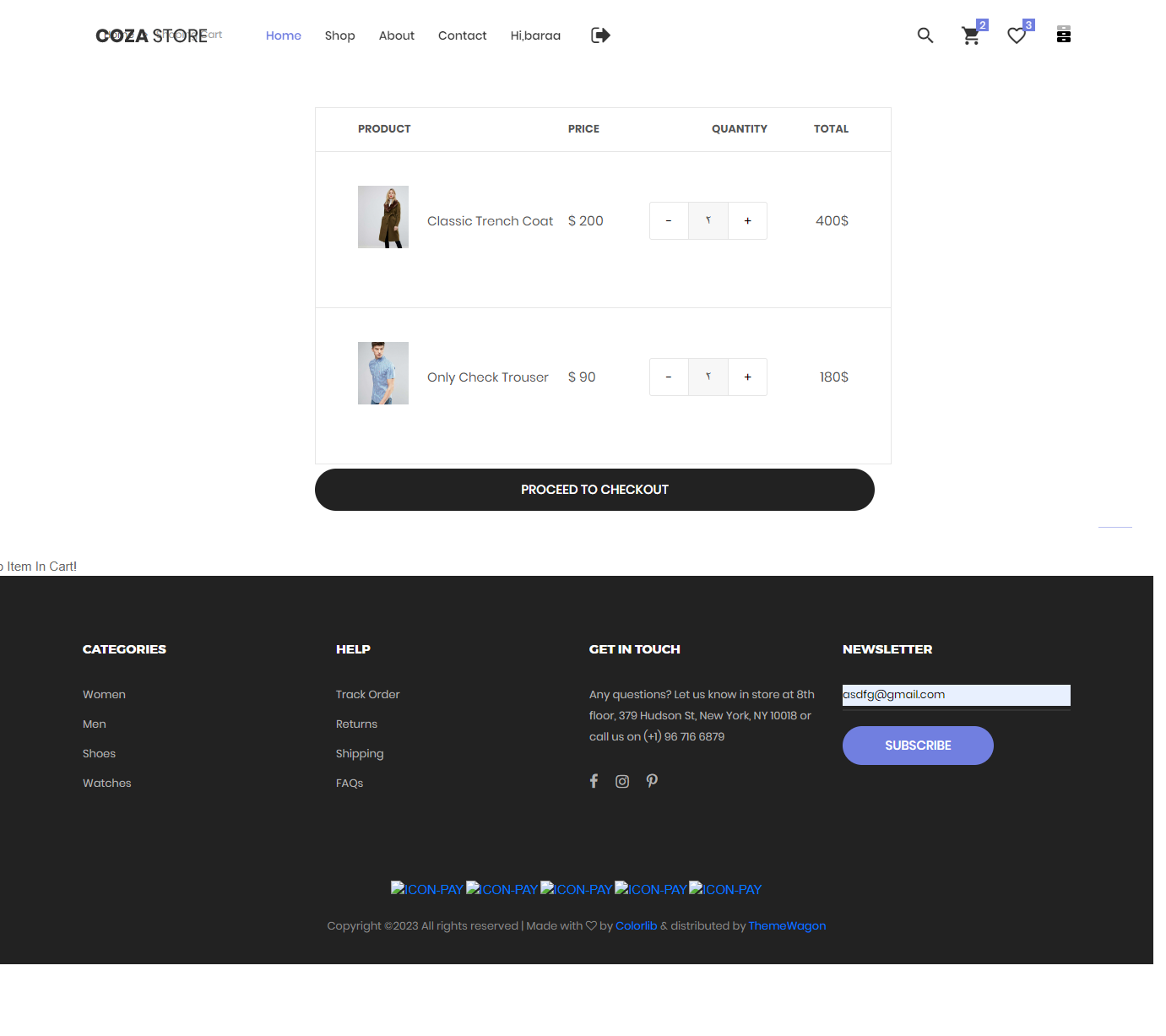Decrease Only Check Trouser quantity
The width and height of the screenshot is (1166, 1036).
pos(669,377)
